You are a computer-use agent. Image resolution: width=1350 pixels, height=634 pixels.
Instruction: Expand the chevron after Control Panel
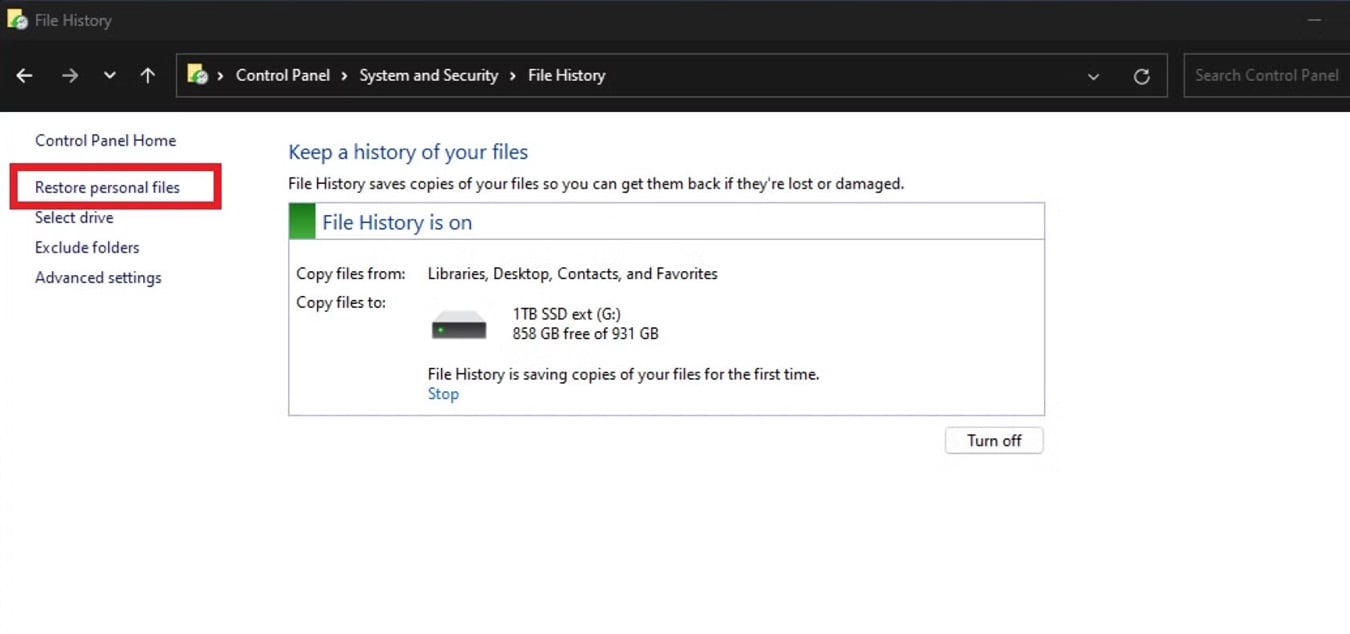click(x=344, y=76)
